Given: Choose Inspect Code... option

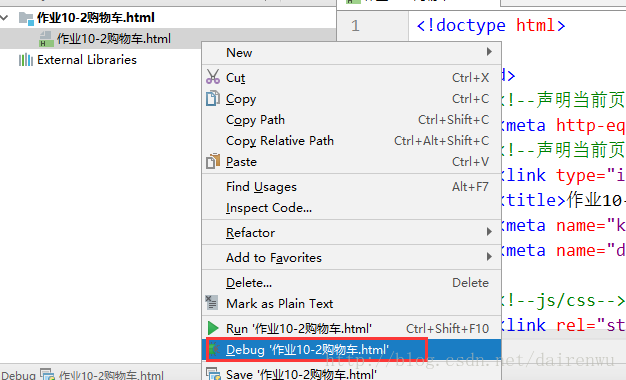Looking at the screenshot, I should click(x=352, y=208).
